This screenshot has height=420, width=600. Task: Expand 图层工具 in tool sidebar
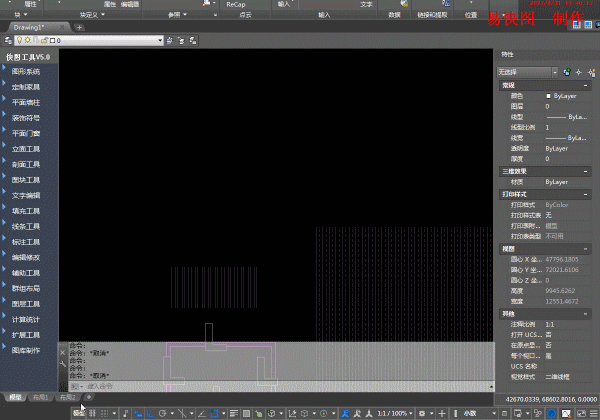[x=26, y=304]
